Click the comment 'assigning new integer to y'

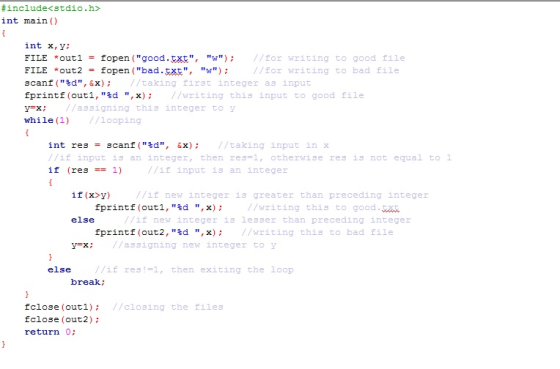click(x=195, y=245)
